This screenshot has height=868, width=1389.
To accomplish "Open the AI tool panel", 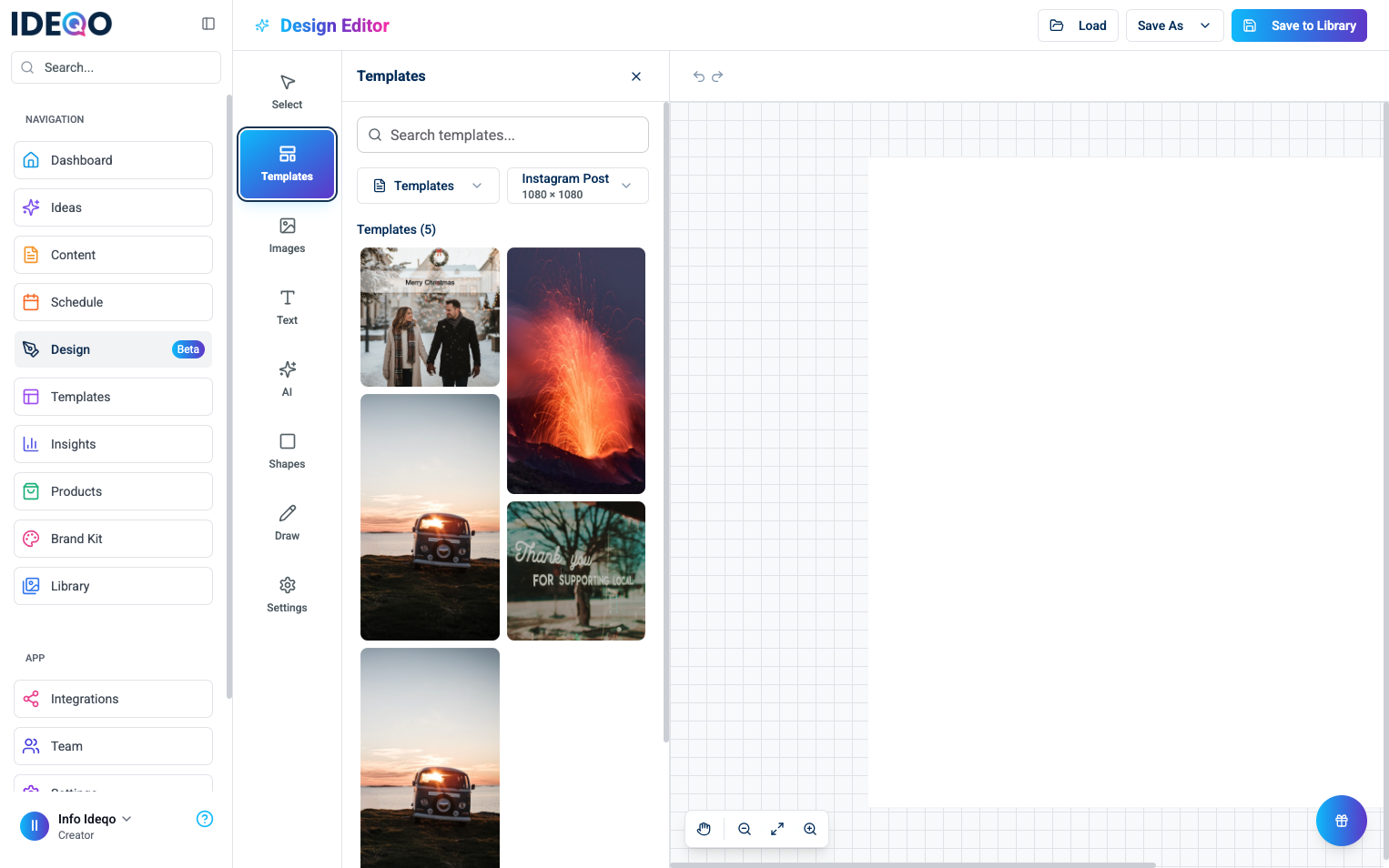I will [287, 378].
